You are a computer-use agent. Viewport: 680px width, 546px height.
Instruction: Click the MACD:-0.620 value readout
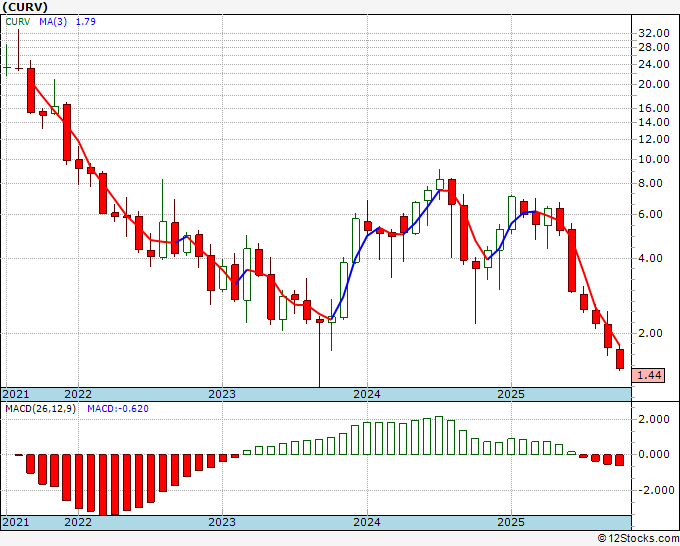tap(118, 409)
